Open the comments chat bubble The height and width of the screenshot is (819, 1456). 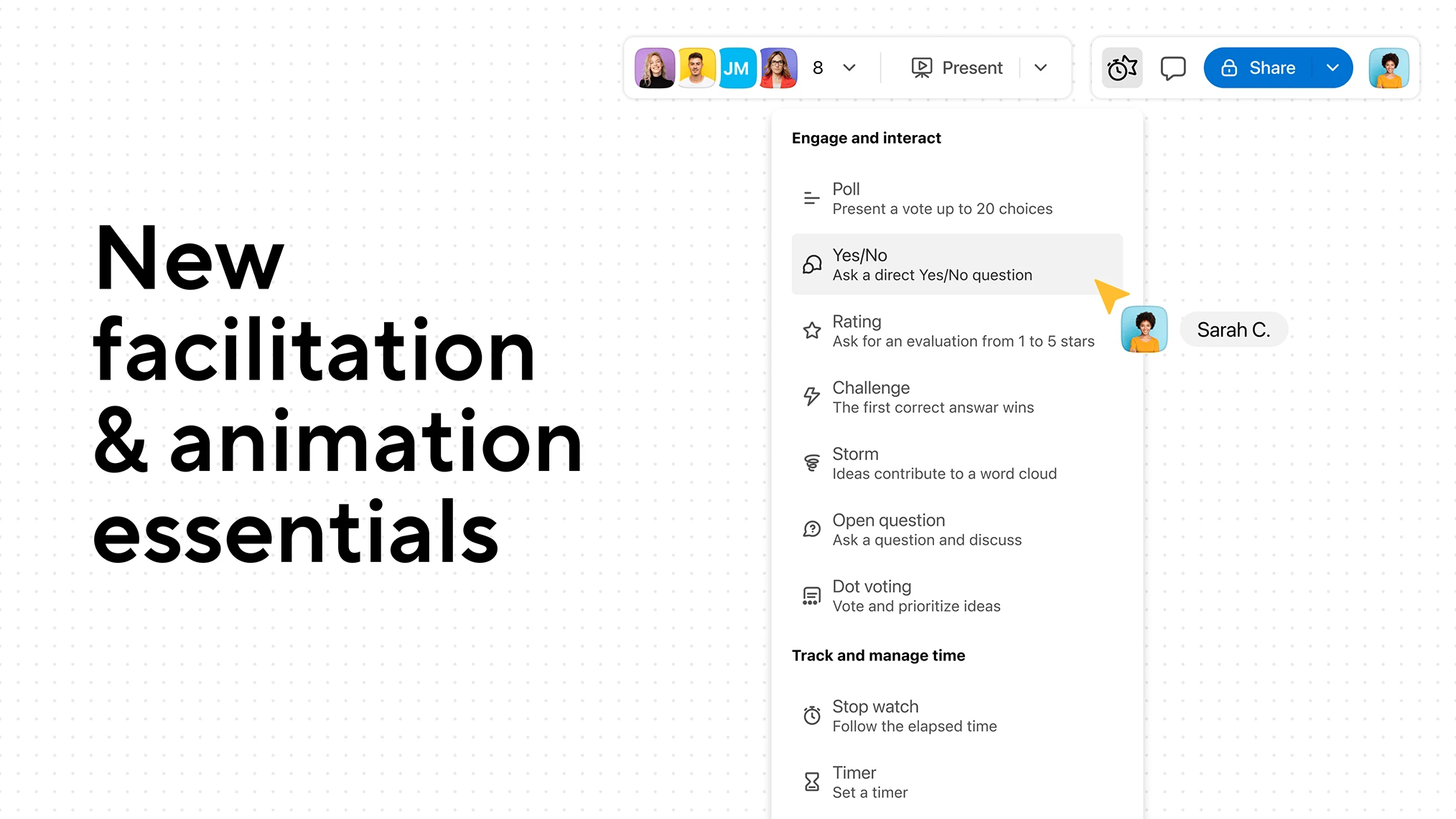[x=1173, y=67]
